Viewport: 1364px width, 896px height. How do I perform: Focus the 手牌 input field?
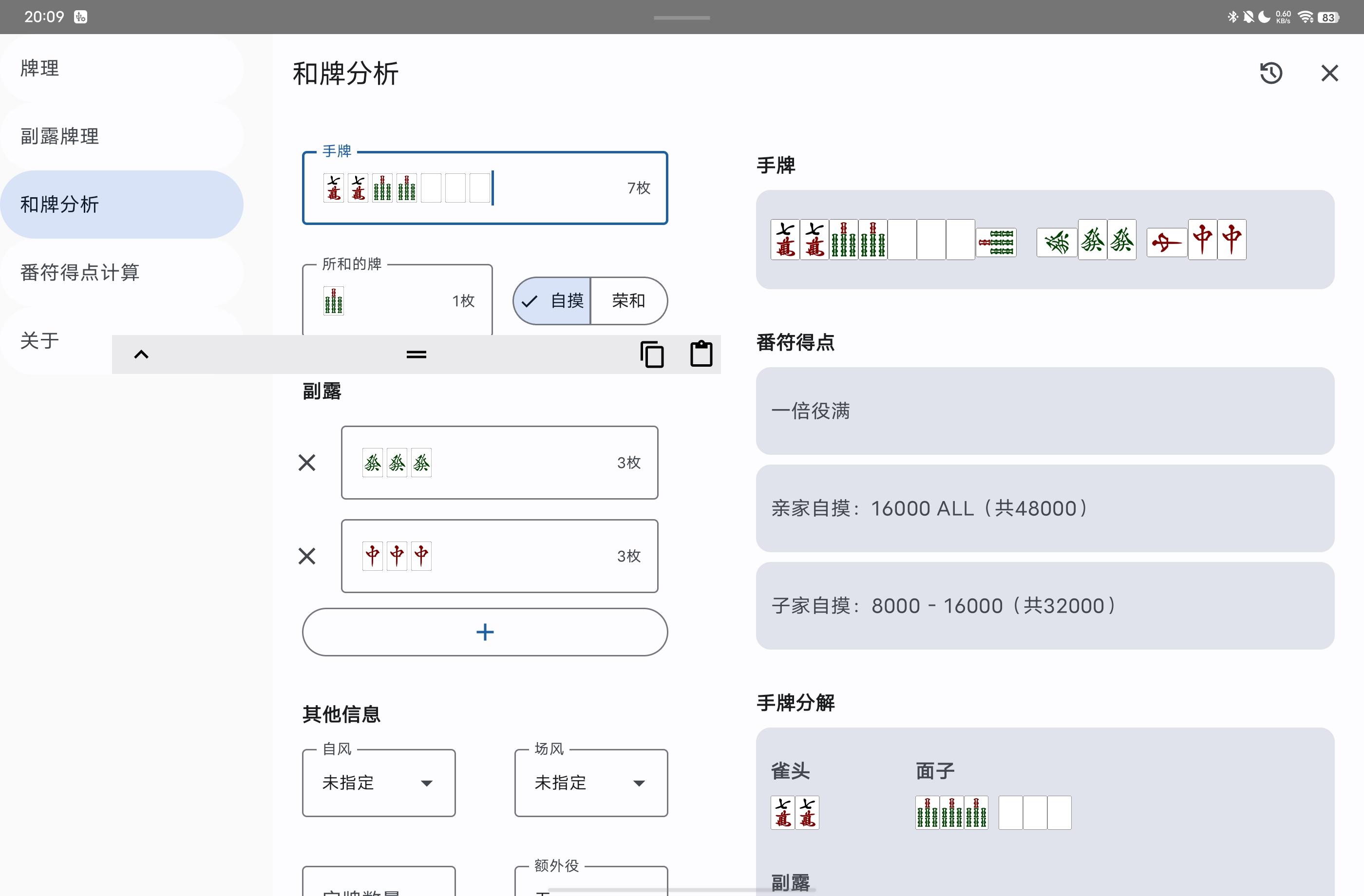[x=485, y=188]
